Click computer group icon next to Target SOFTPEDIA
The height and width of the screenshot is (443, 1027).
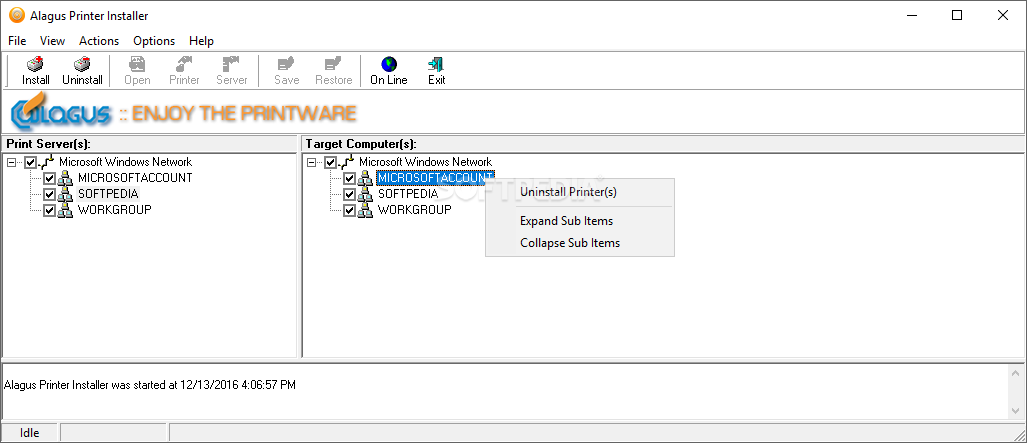tap(365, 194)
